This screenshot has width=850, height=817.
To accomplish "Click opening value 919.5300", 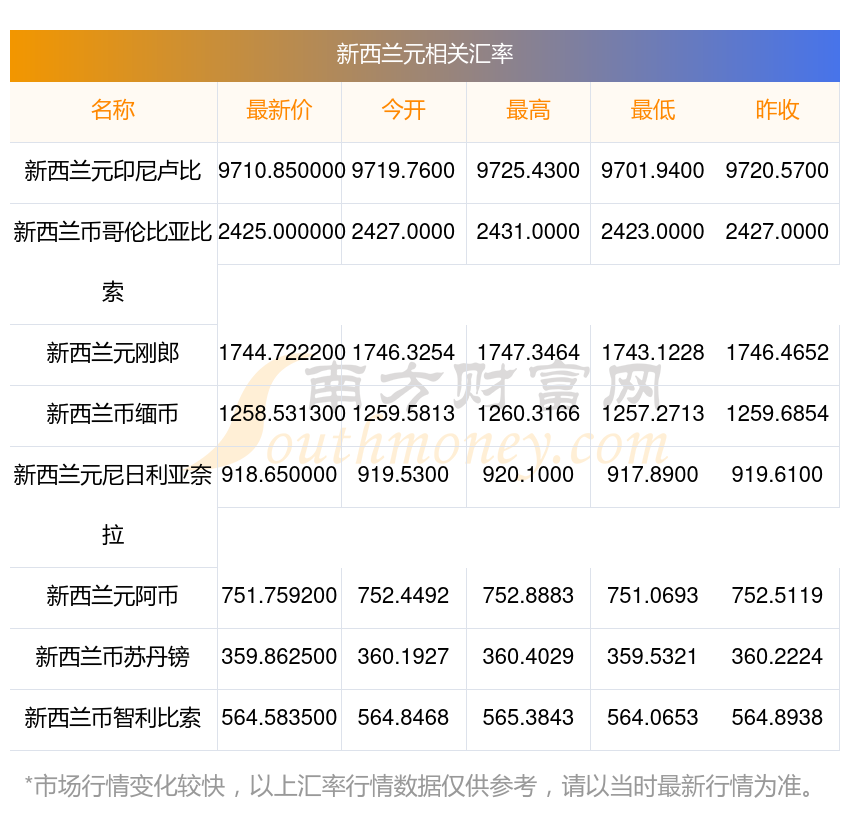I will [x=403, y=475].
